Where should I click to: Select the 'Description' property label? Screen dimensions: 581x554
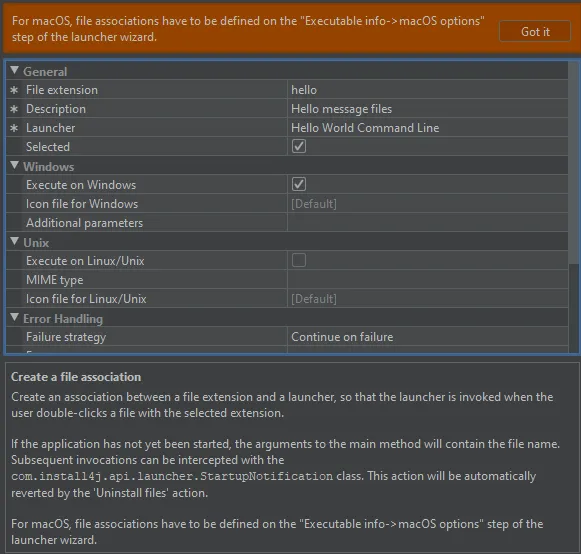[56, 109]
